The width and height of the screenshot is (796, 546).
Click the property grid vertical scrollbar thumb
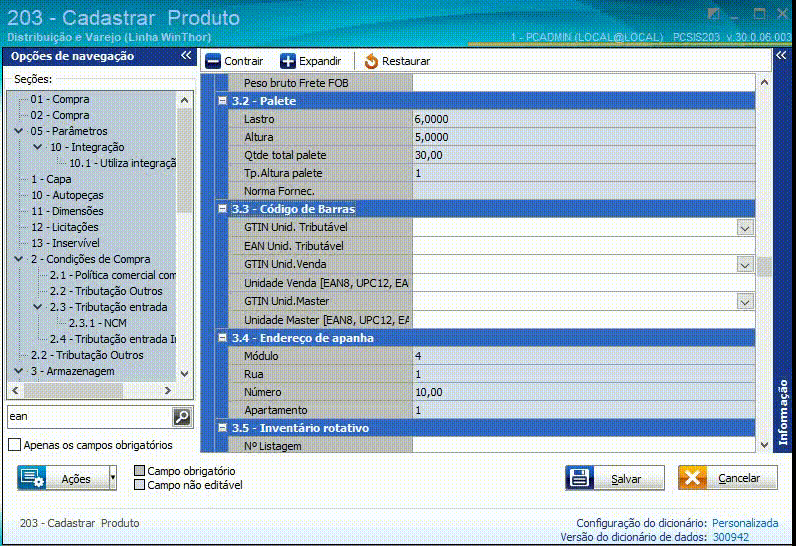pyautogui.click(x=765, y=266)
